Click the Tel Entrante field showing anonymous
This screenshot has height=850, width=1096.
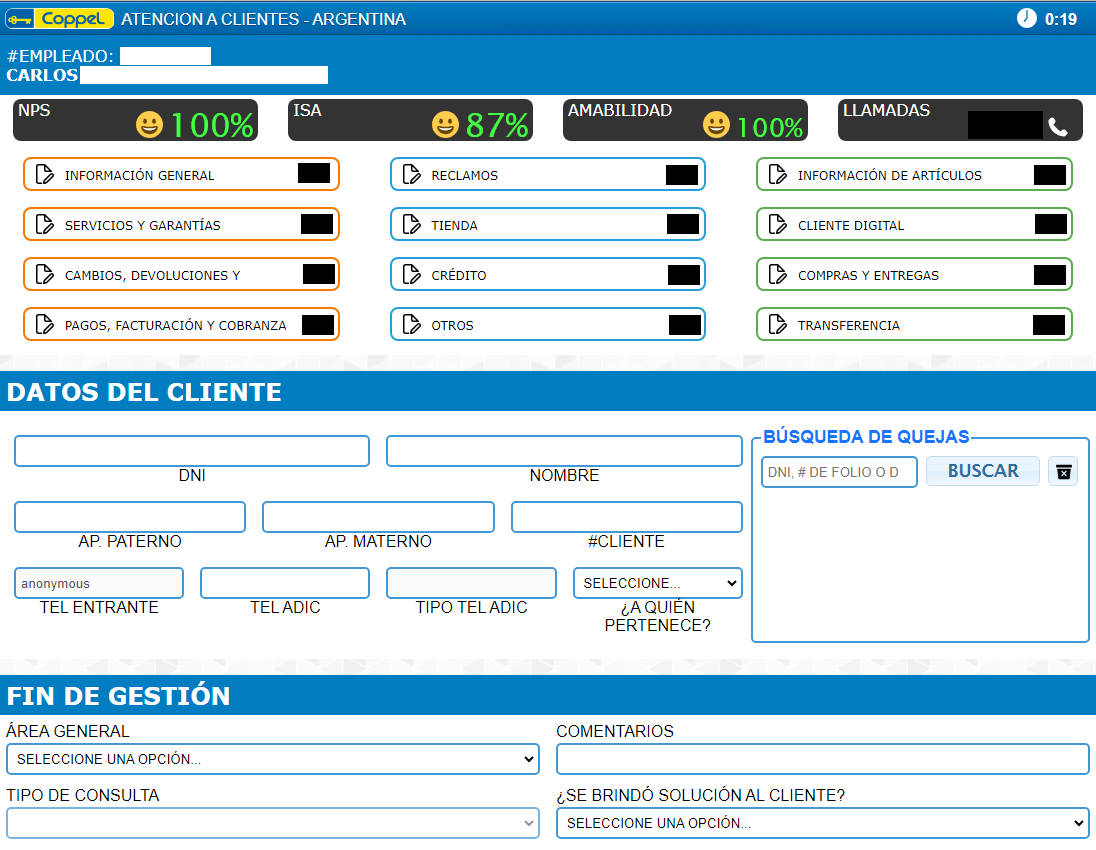99,583
